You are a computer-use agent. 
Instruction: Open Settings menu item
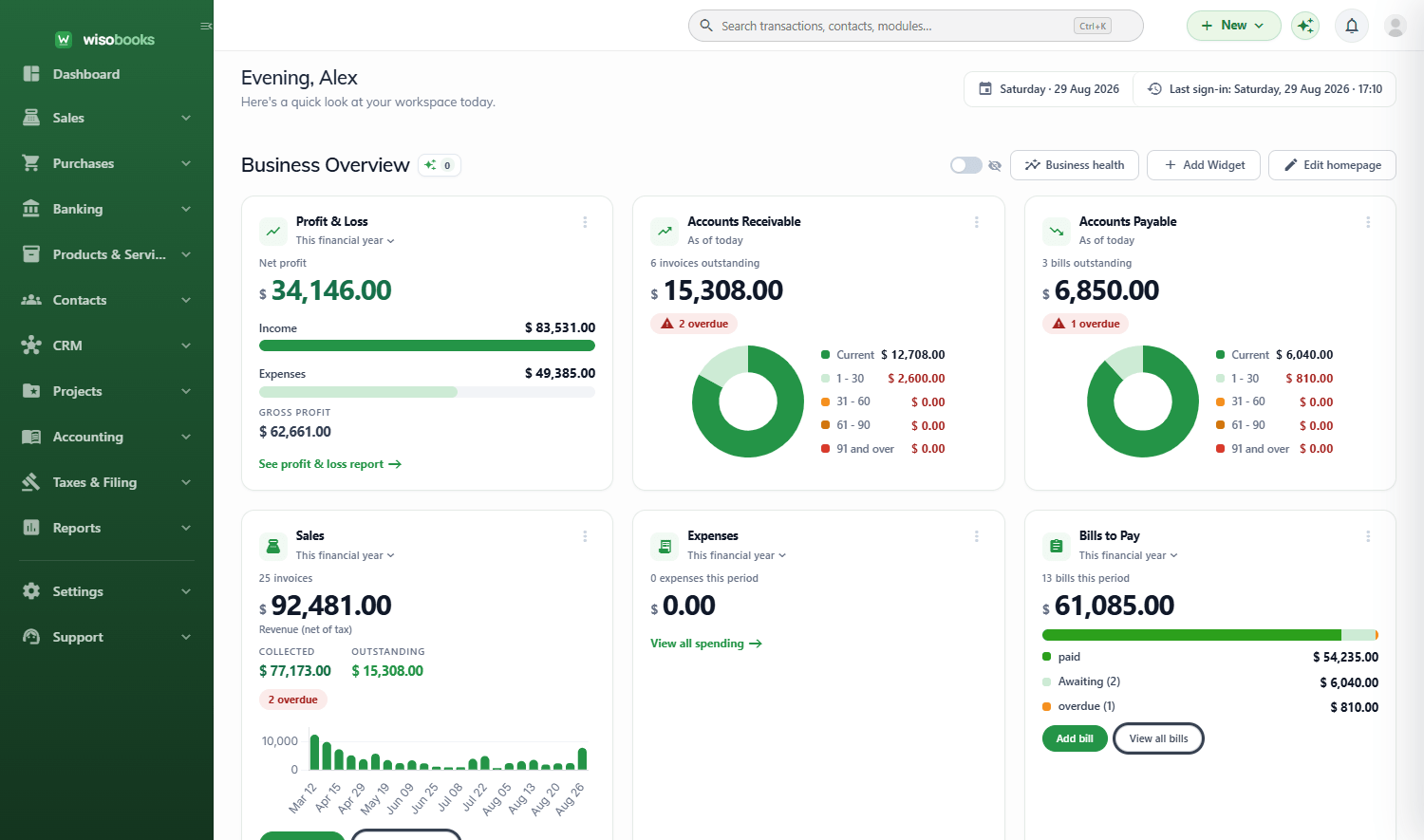(106, 591)
